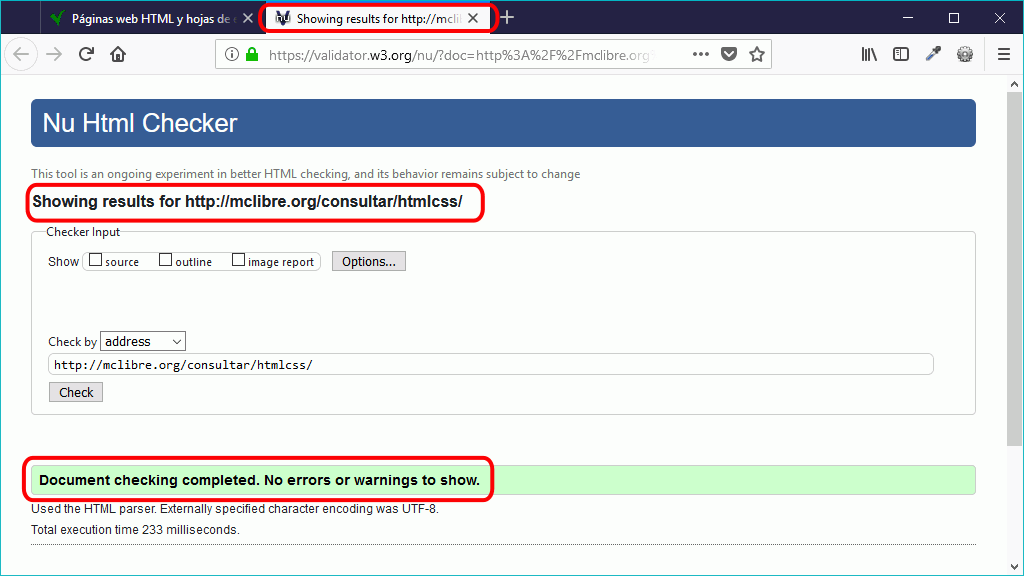
Task: Click the Check button
Action: point(76,392)
